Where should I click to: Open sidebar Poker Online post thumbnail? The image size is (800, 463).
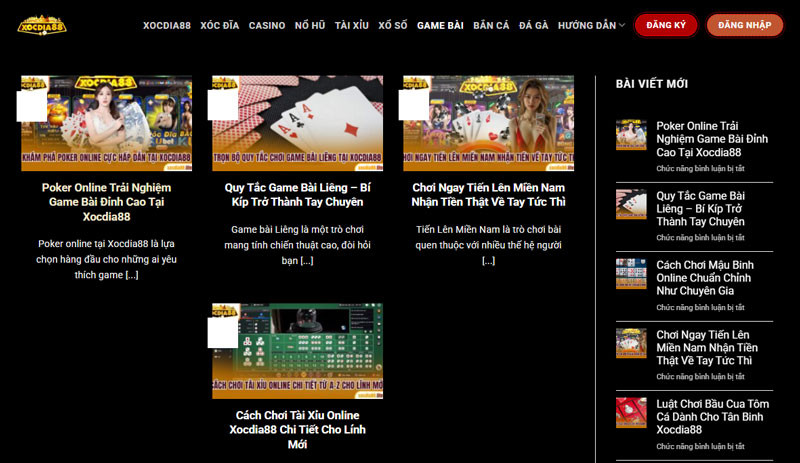coord(631,135)
